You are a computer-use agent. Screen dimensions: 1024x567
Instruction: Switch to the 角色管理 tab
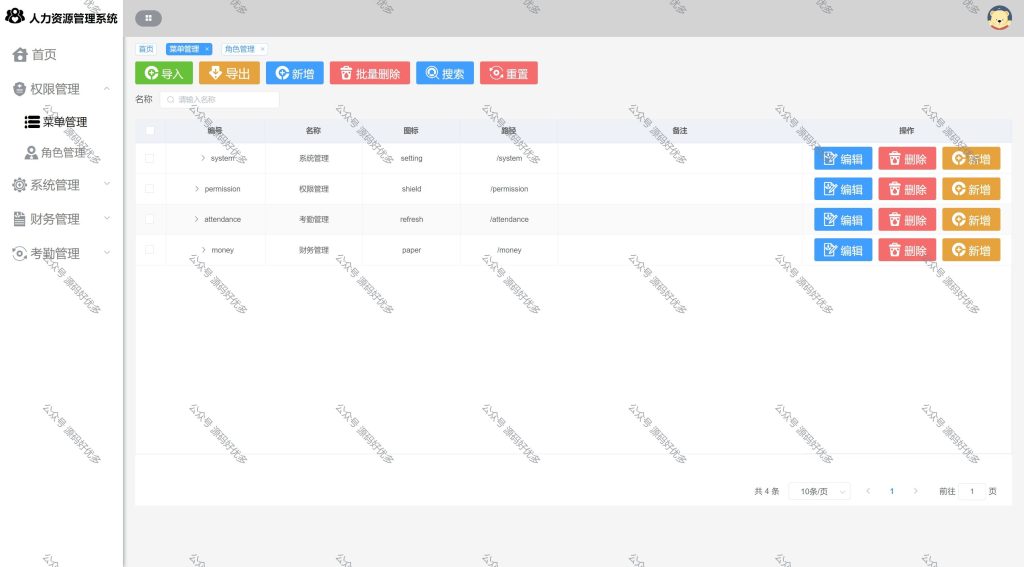(240, 49)
